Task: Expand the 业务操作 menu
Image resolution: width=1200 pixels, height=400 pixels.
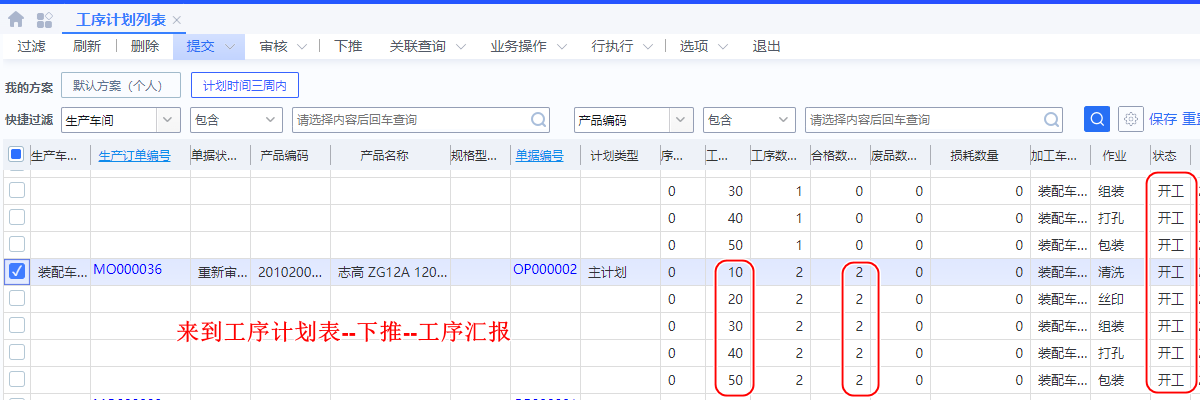Action: [x=528, y=46]
